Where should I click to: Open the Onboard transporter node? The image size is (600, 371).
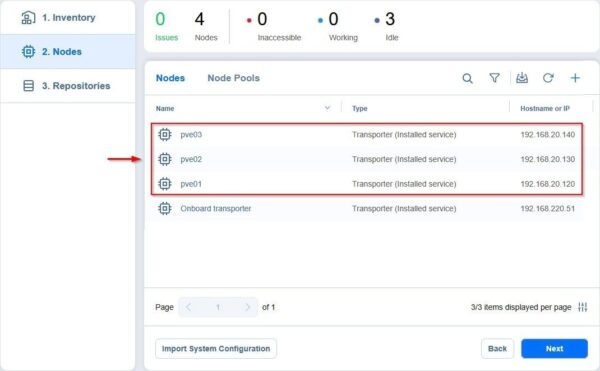click(216, 208)
